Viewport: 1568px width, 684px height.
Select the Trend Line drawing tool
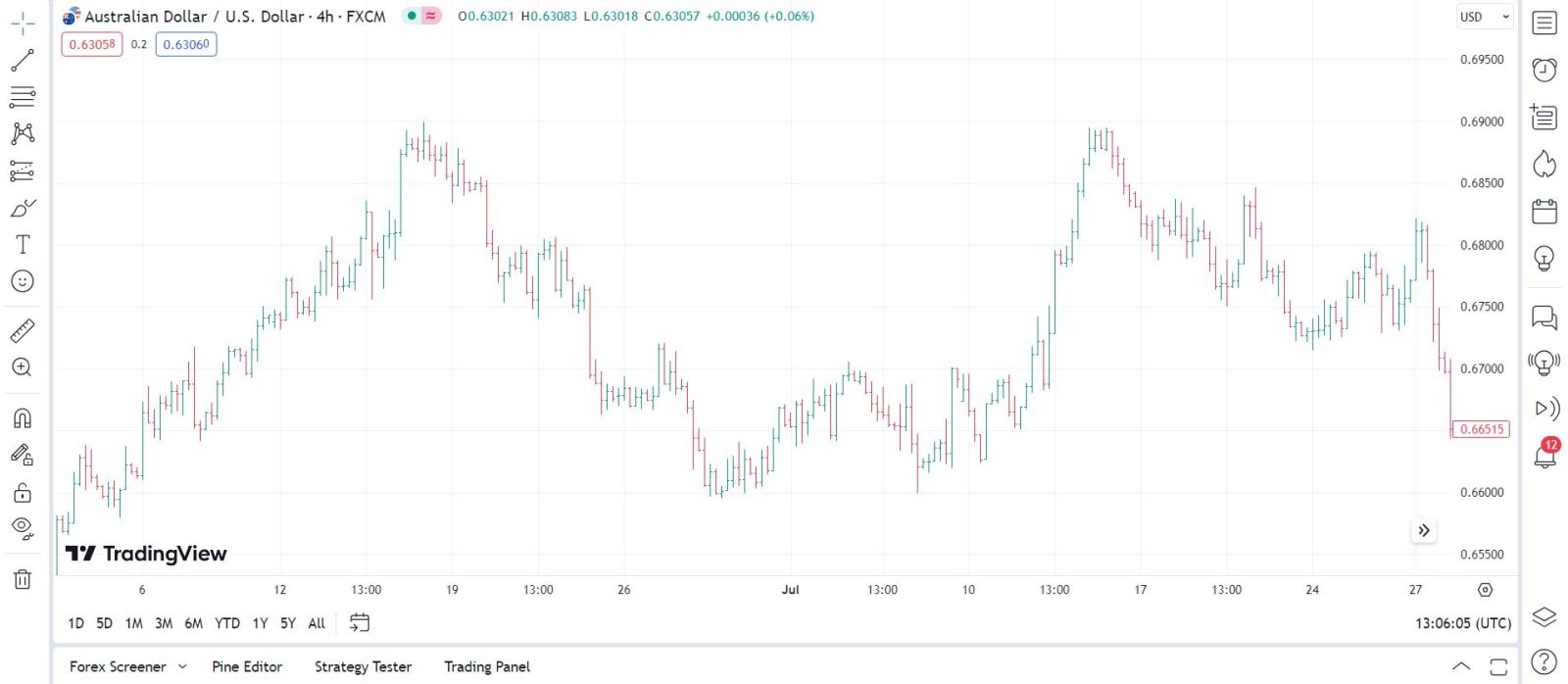pyautogui.click(x=22, y=59)
